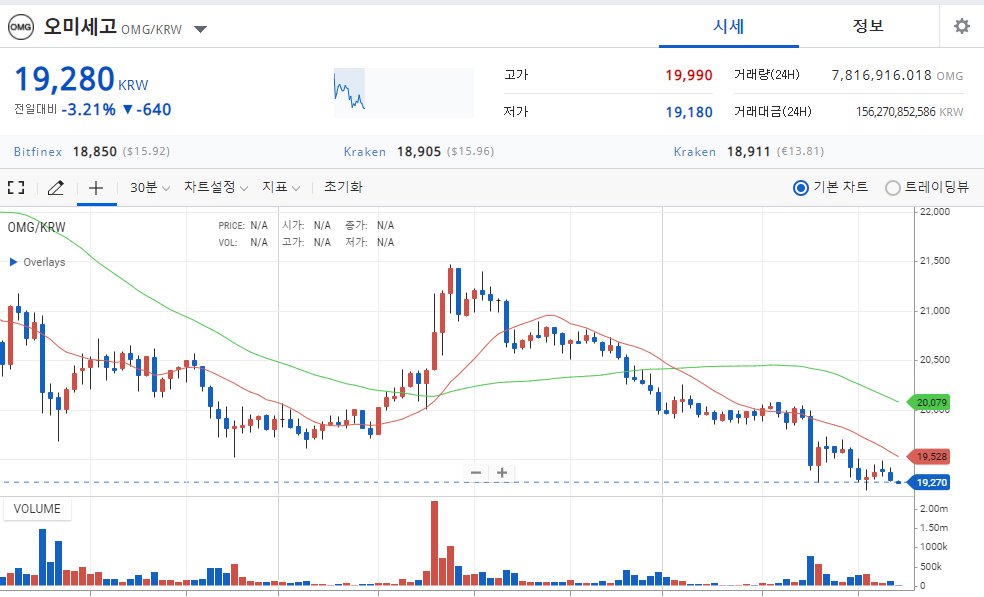Open the 지표 indicators dropdown
This screenshot has width=984, height=597.
tap(281, 187)
